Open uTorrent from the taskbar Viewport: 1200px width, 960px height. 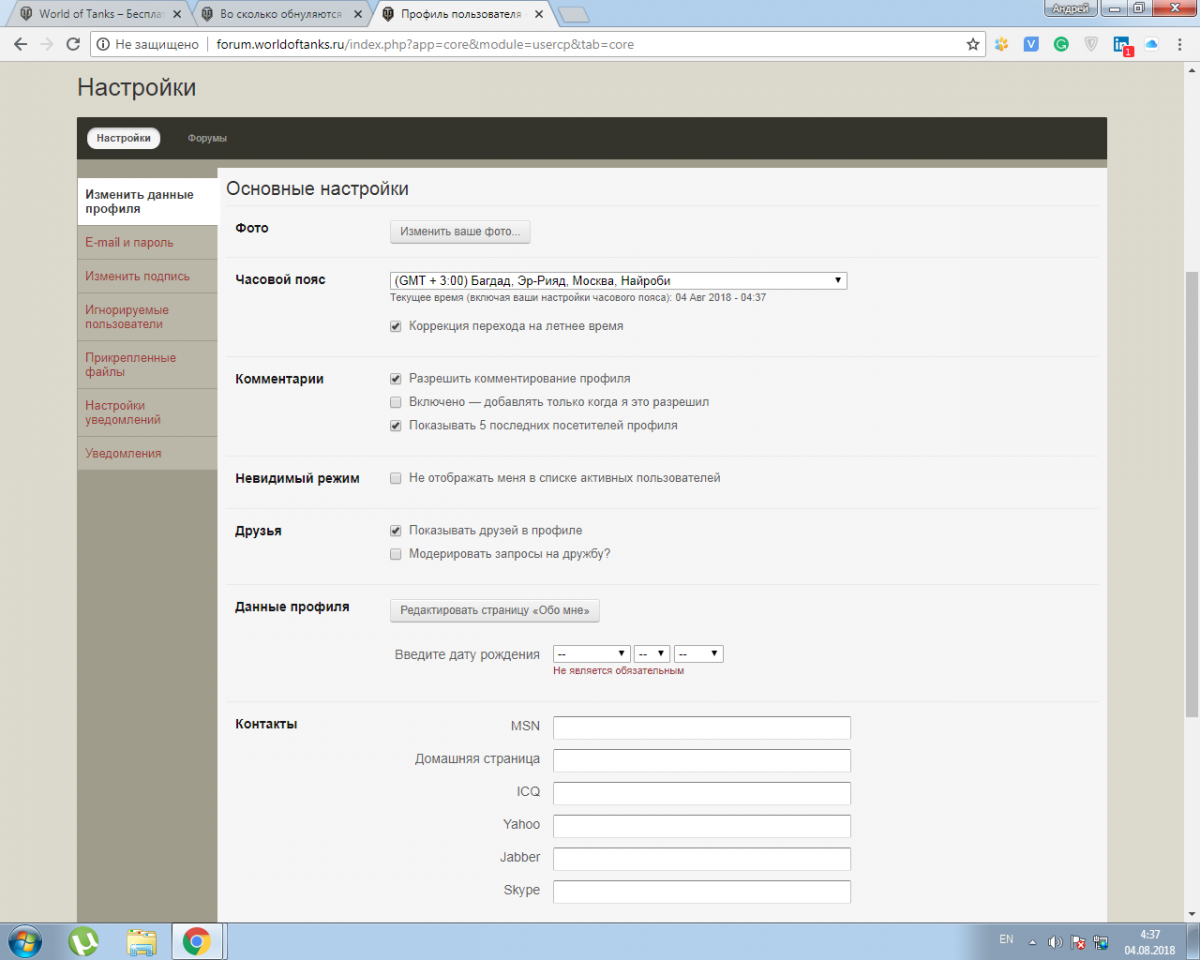84,941
